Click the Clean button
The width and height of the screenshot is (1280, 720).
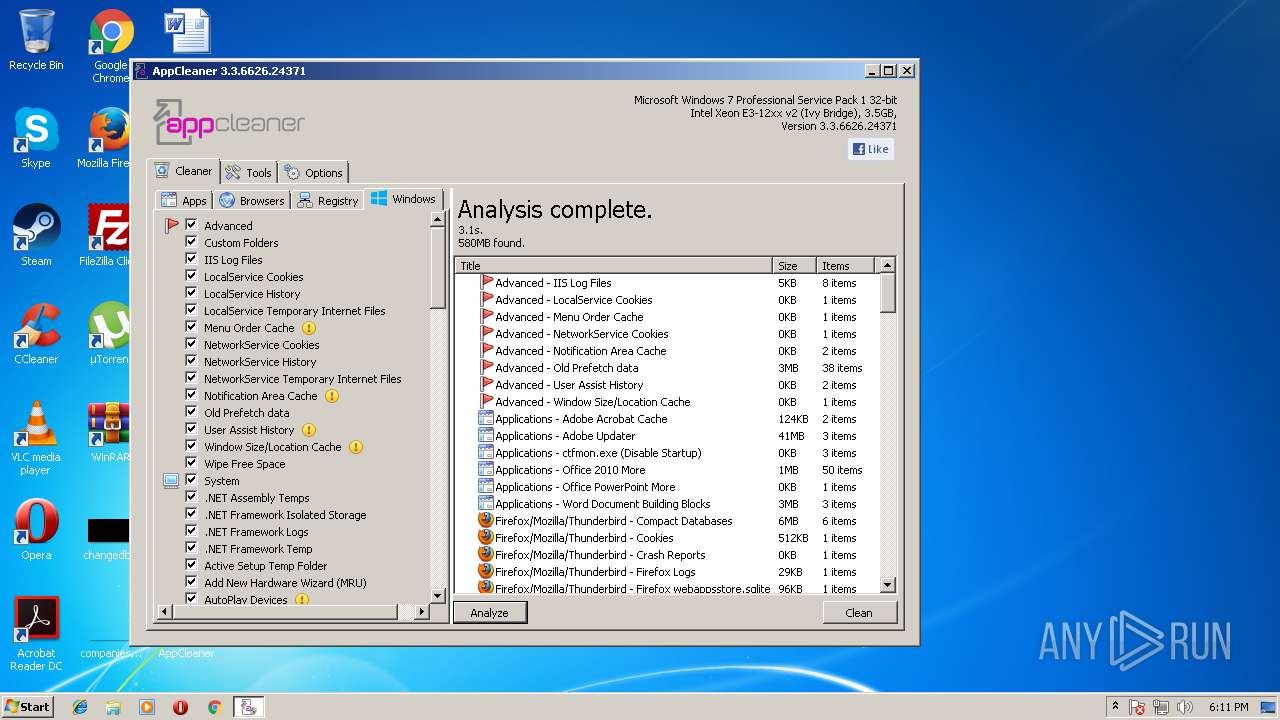pos(859,612)
